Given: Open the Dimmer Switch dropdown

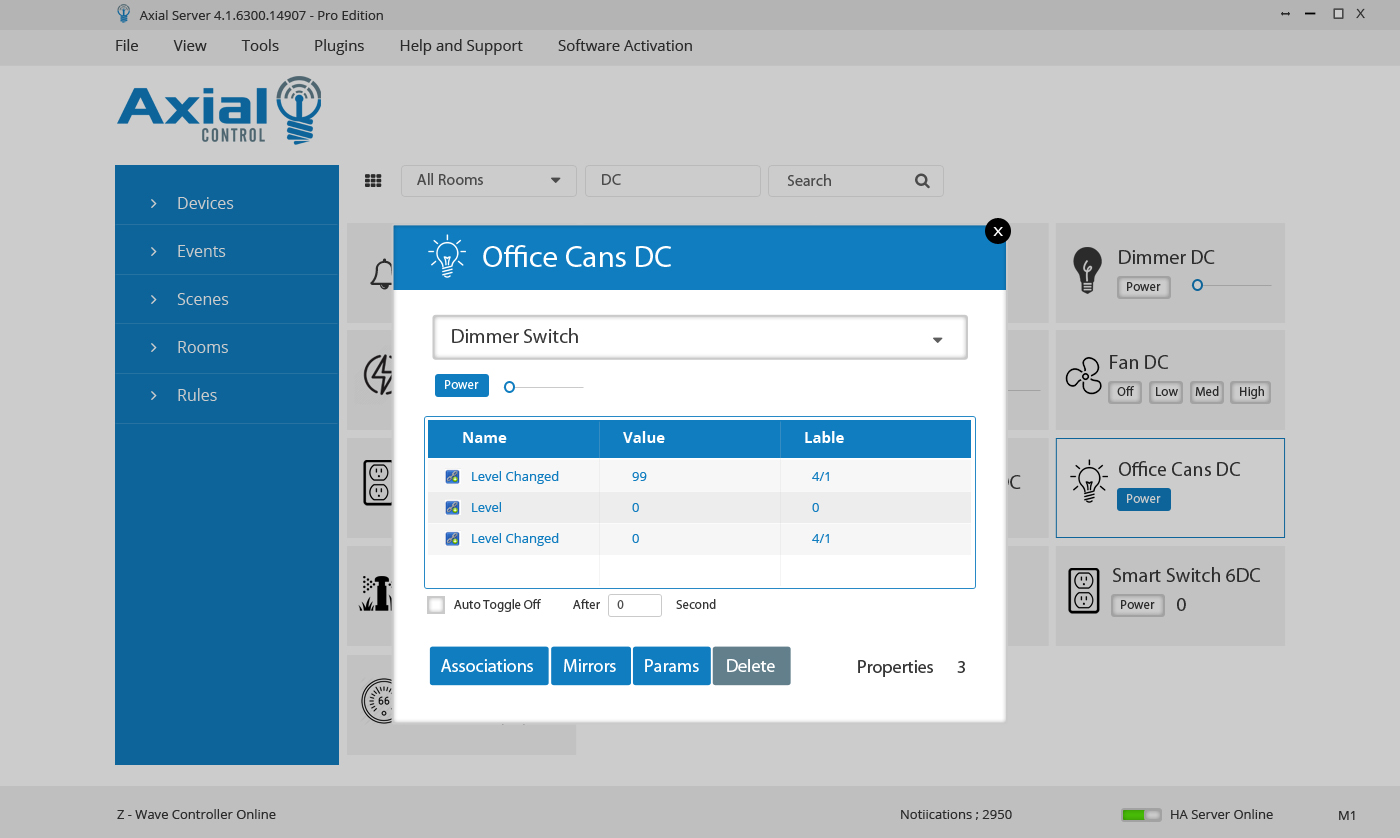Looking at the screenshot, I should click(x=699, y=337).
